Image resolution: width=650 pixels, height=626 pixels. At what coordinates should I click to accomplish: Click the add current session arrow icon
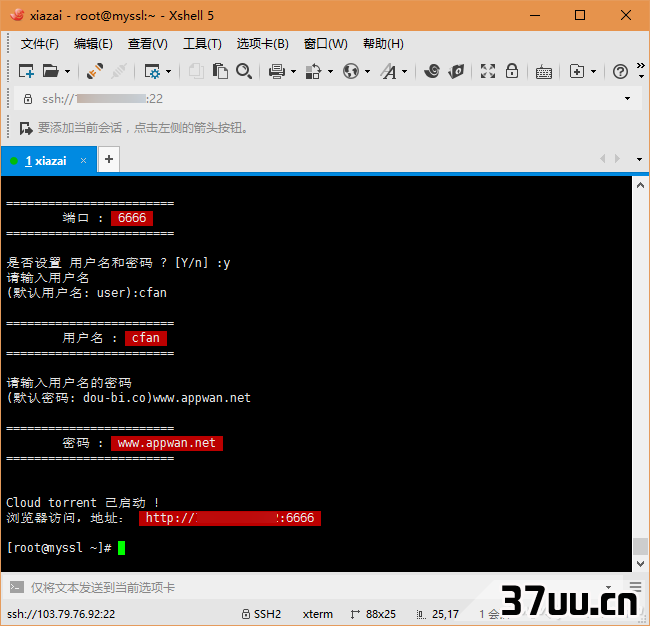click(26, 128)
